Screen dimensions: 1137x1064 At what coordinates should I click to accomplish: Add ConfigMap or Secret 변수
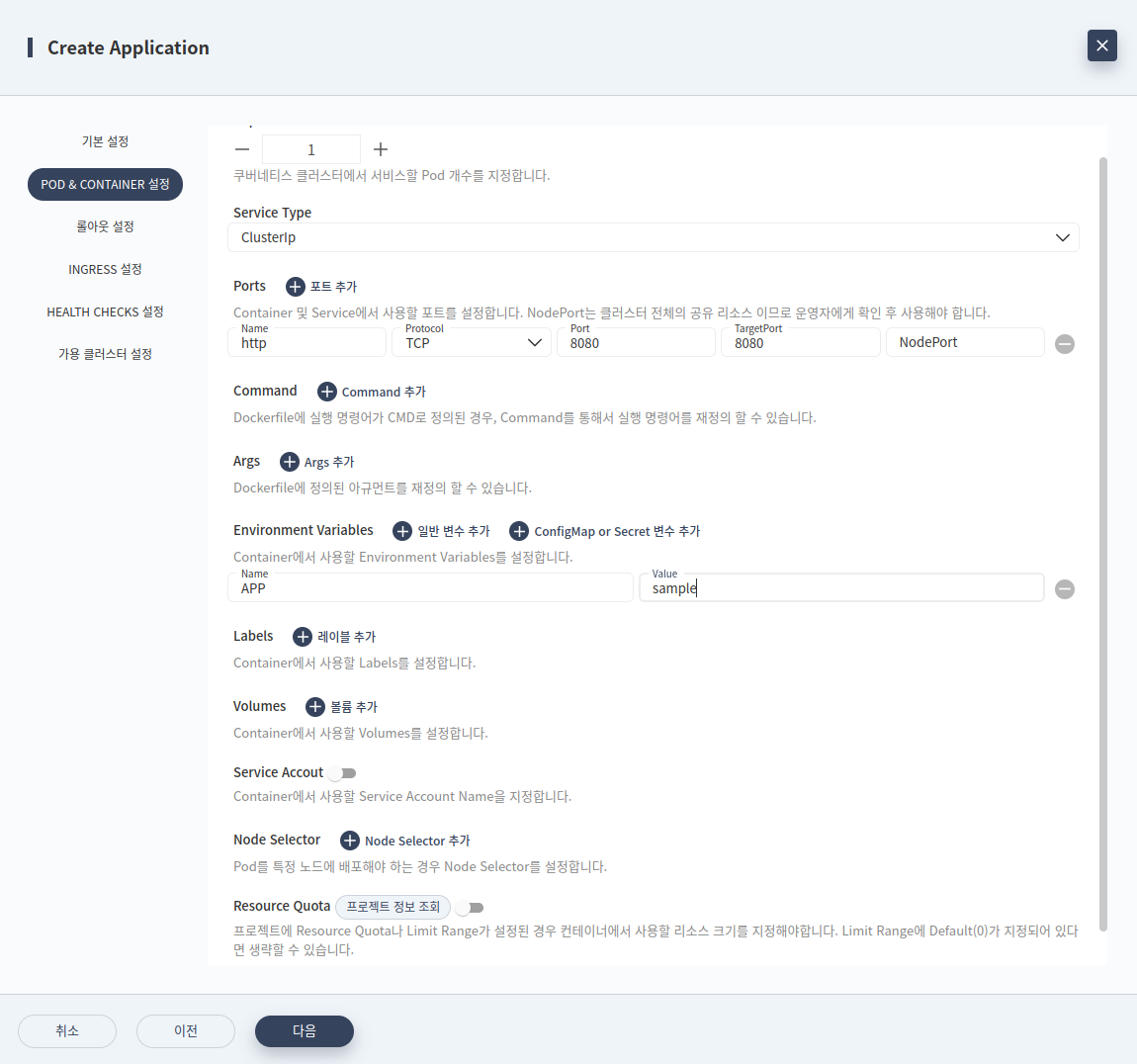click(518, 531)
